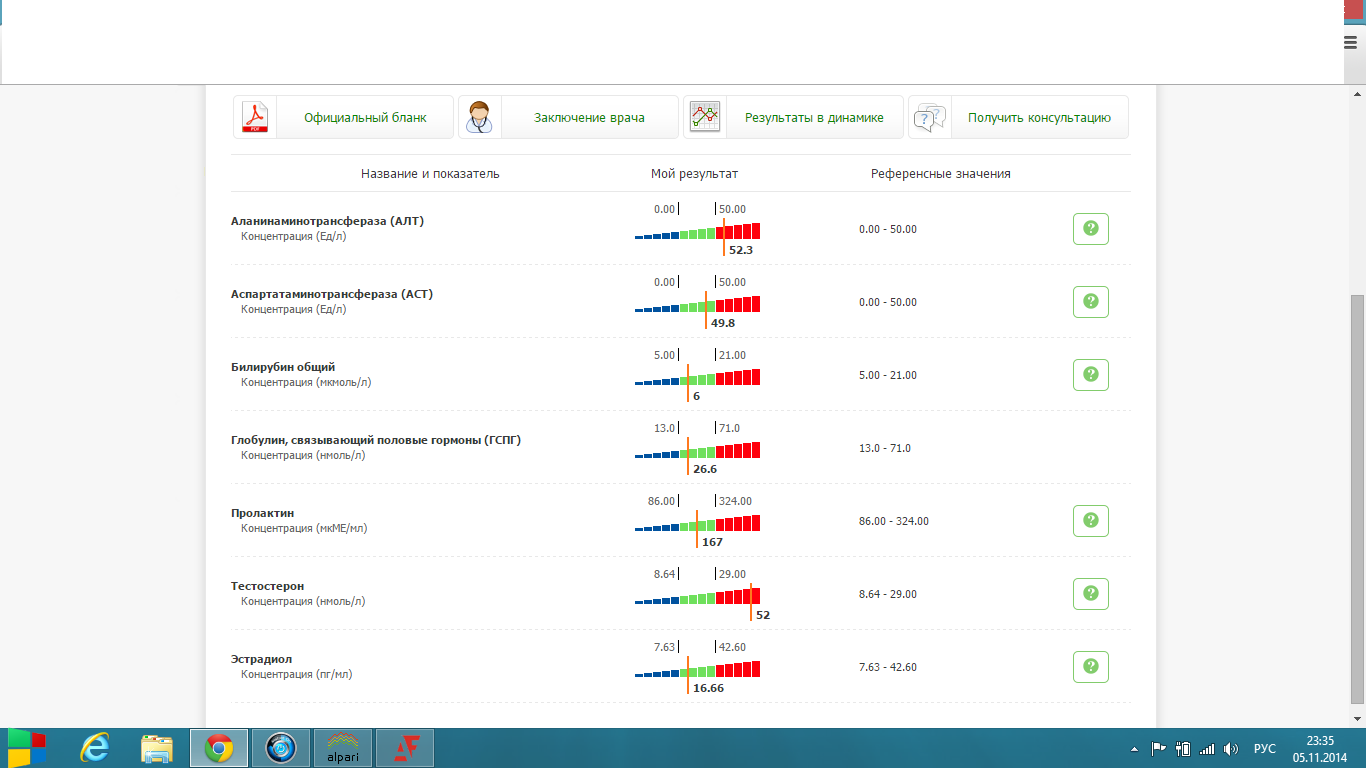Open Заключение врача
Screen dimensions: 1366x768
[x=589, y=117]
